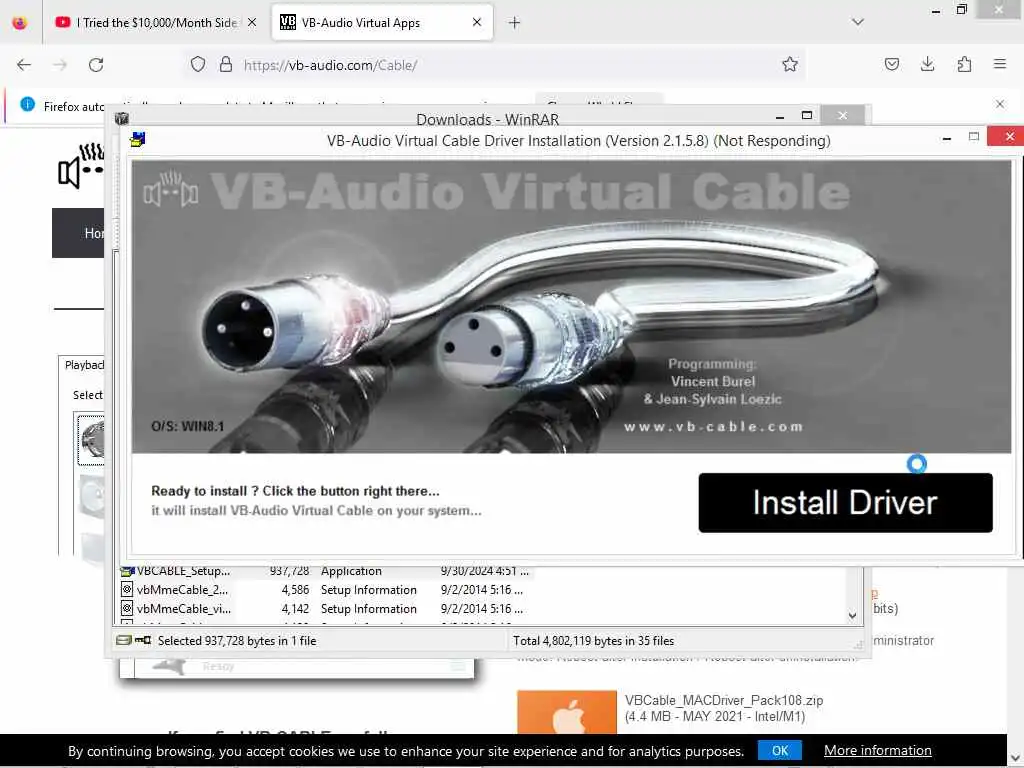Click Total 4,802,119 bytes status text
Viewport: 1024px width, 768px height.
(594, 641)
